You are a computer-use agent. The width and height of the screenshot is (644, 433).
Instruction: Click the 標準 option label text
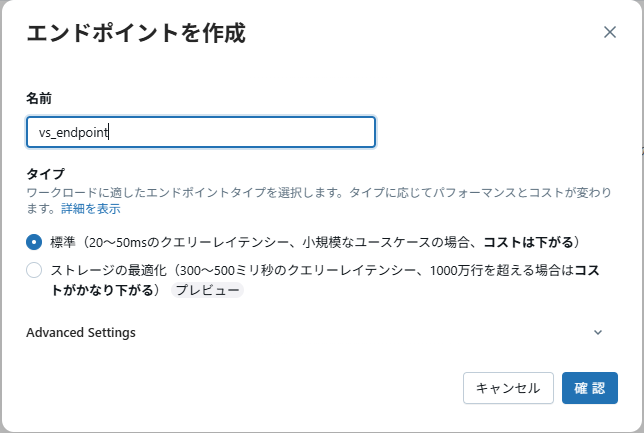click(x=64, y=242)
